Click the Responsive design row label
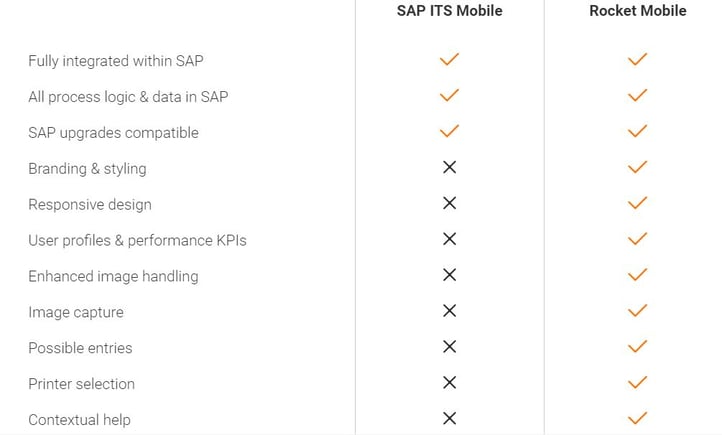The height and width of the screenshot is (435, 722). pos(90,205)
